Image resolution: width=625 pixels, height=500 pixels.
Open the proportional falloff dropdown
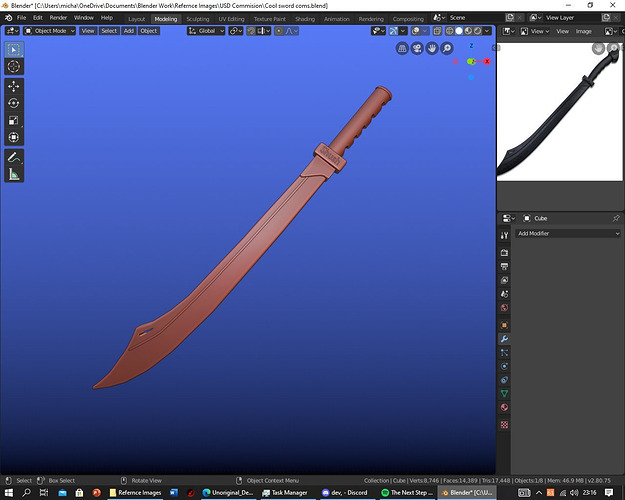pyautogui.click(x=292, y=31)
